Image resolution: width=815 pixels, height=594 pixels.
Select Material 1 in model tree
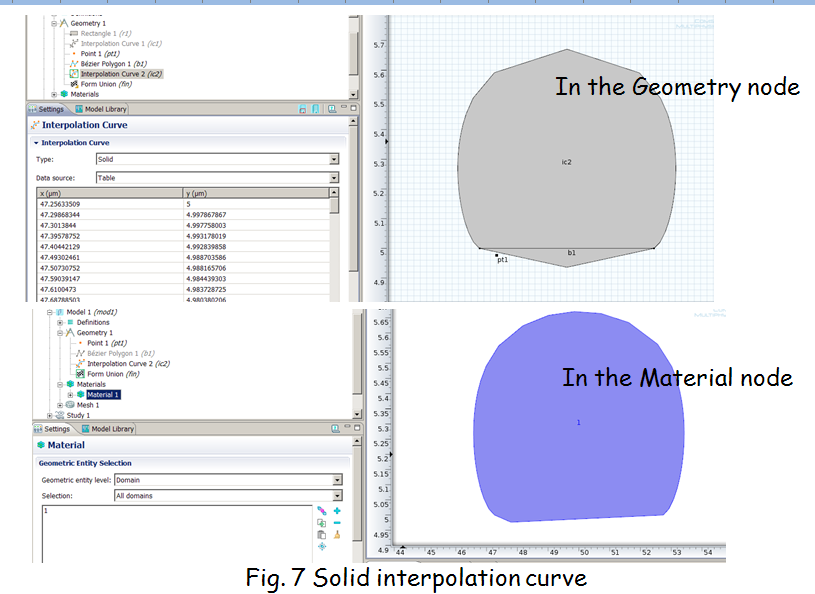click(x=102, y=394)
